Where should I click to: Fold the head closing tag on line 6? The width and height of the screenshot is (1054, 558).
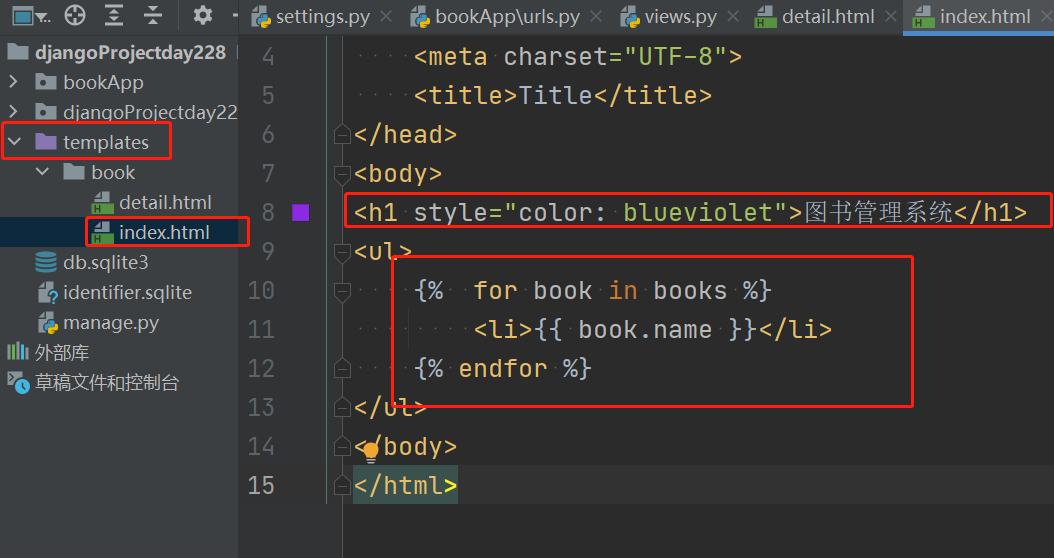click(x=342, y=134)
